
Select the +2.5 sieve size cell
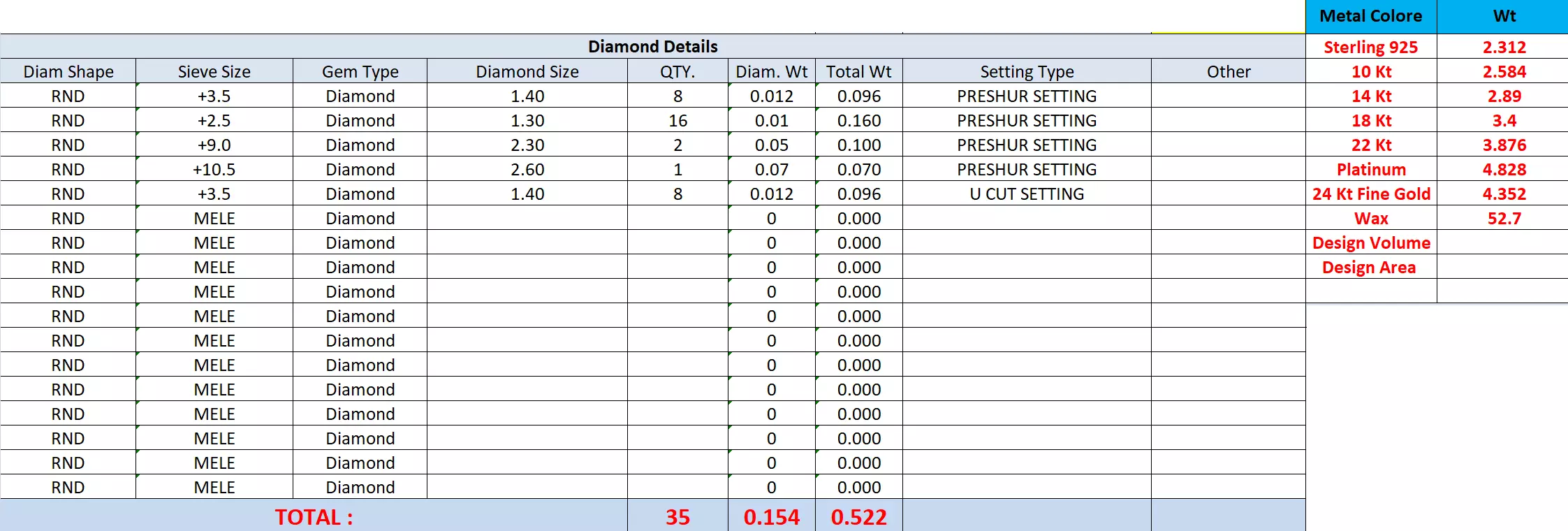point(214,120)
